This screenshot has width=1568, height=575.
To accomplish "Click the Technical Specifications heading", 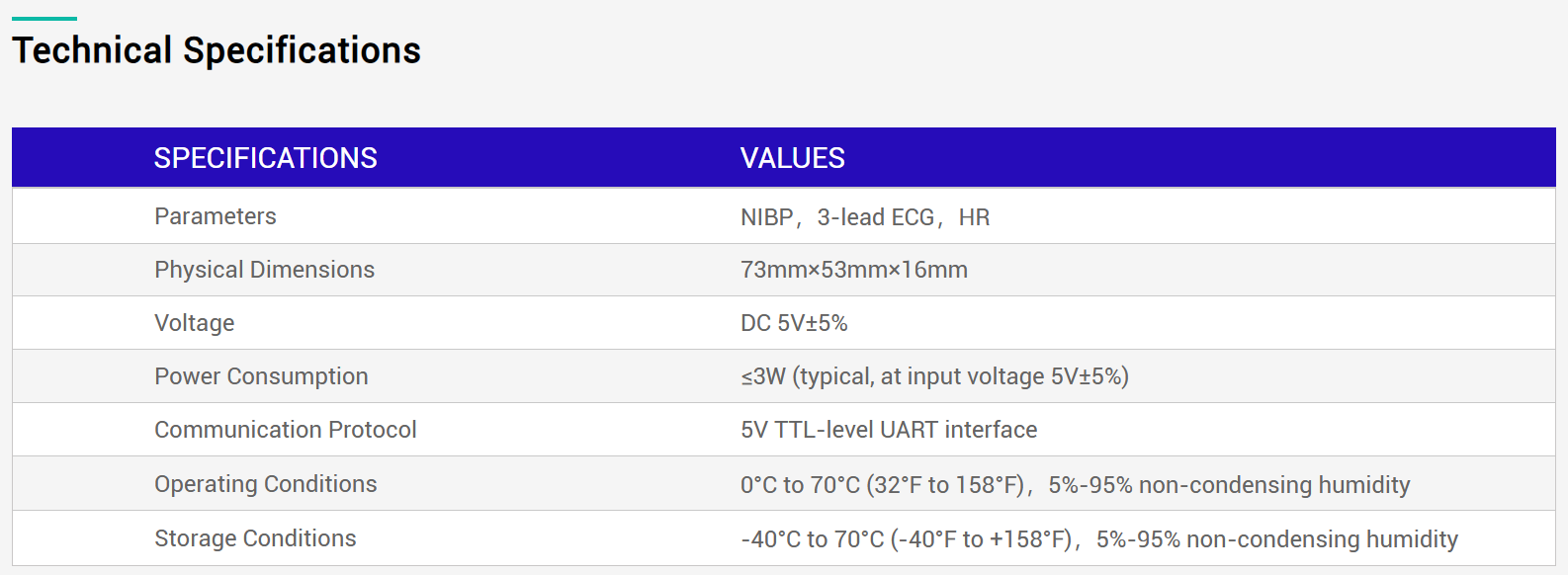I will tap(217, 50).
